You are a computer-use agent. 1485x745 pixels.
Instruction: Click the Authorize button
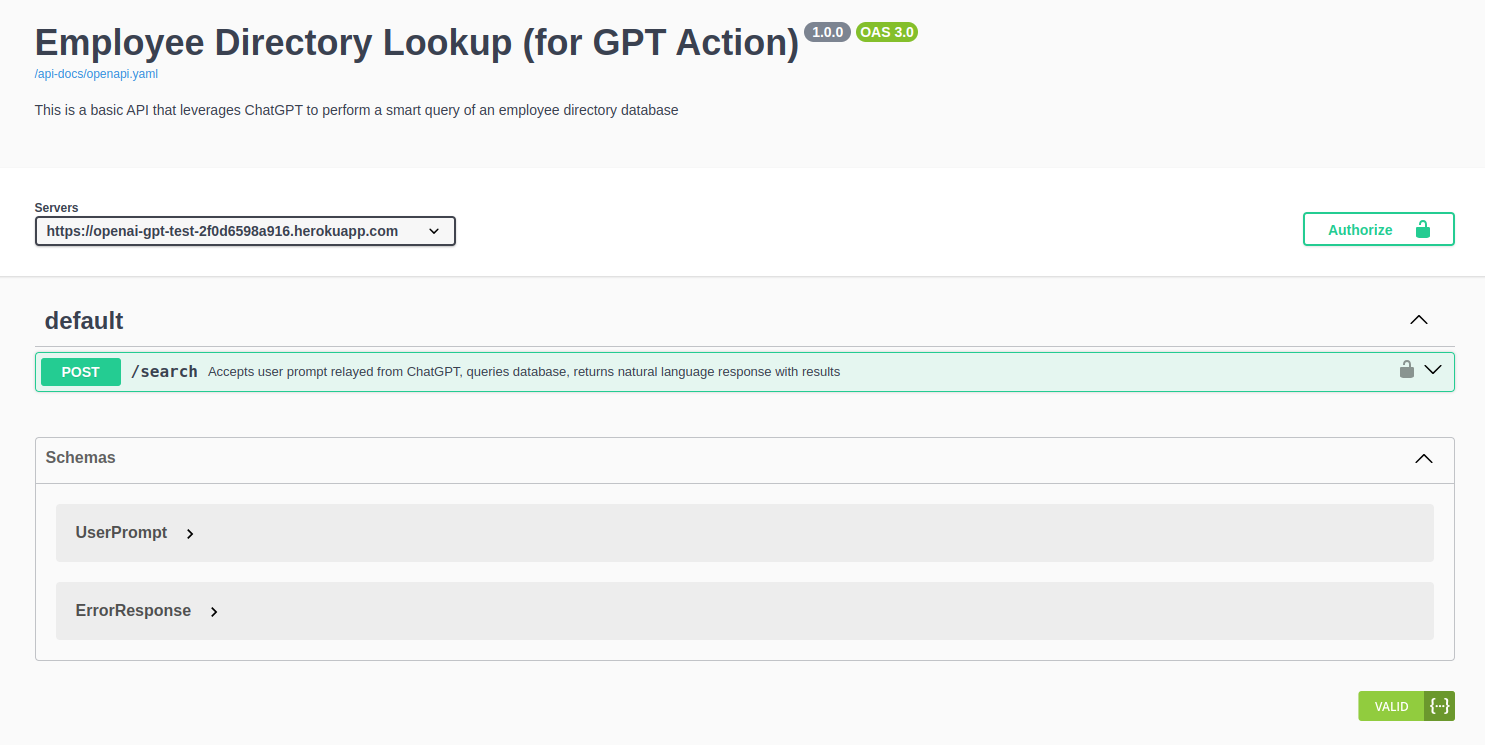[x=1378, y=229]
